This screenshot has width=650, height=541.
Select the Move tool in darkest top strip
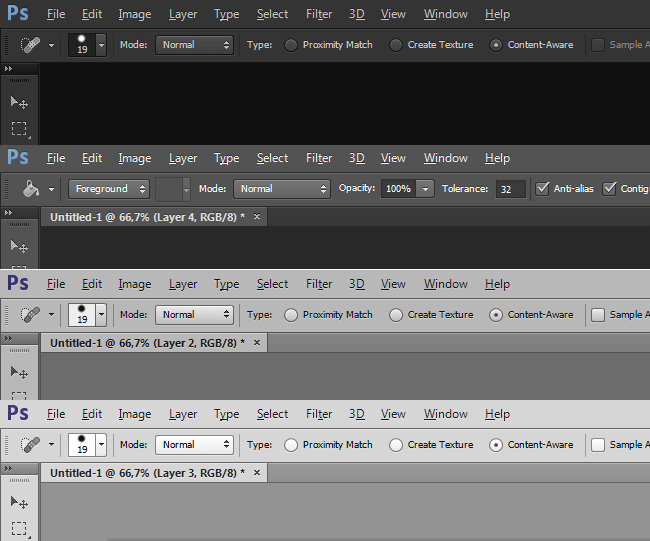click(19, 102)
